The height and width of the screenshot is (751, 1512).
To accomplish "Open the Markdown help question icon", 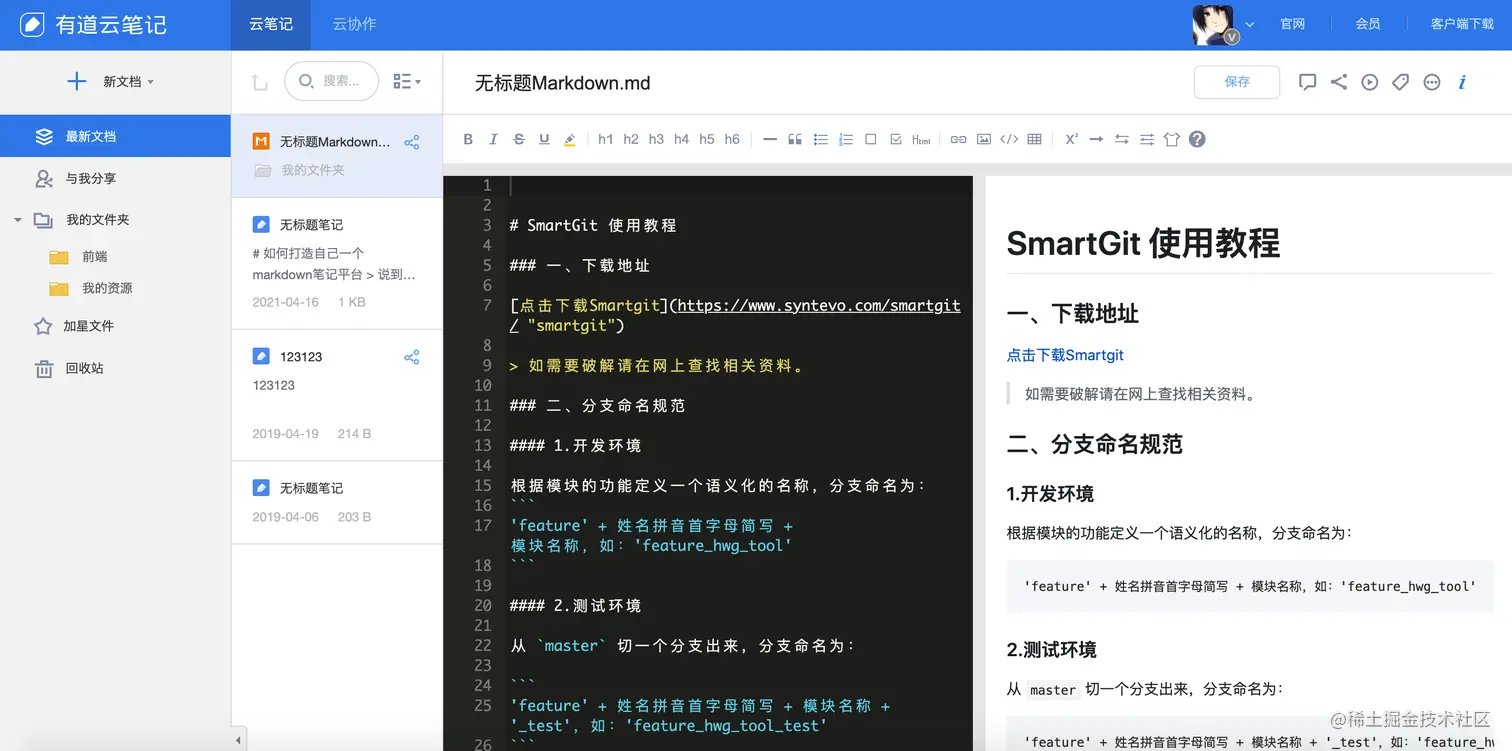I will pyautogui.click(x=1197, y=139).
